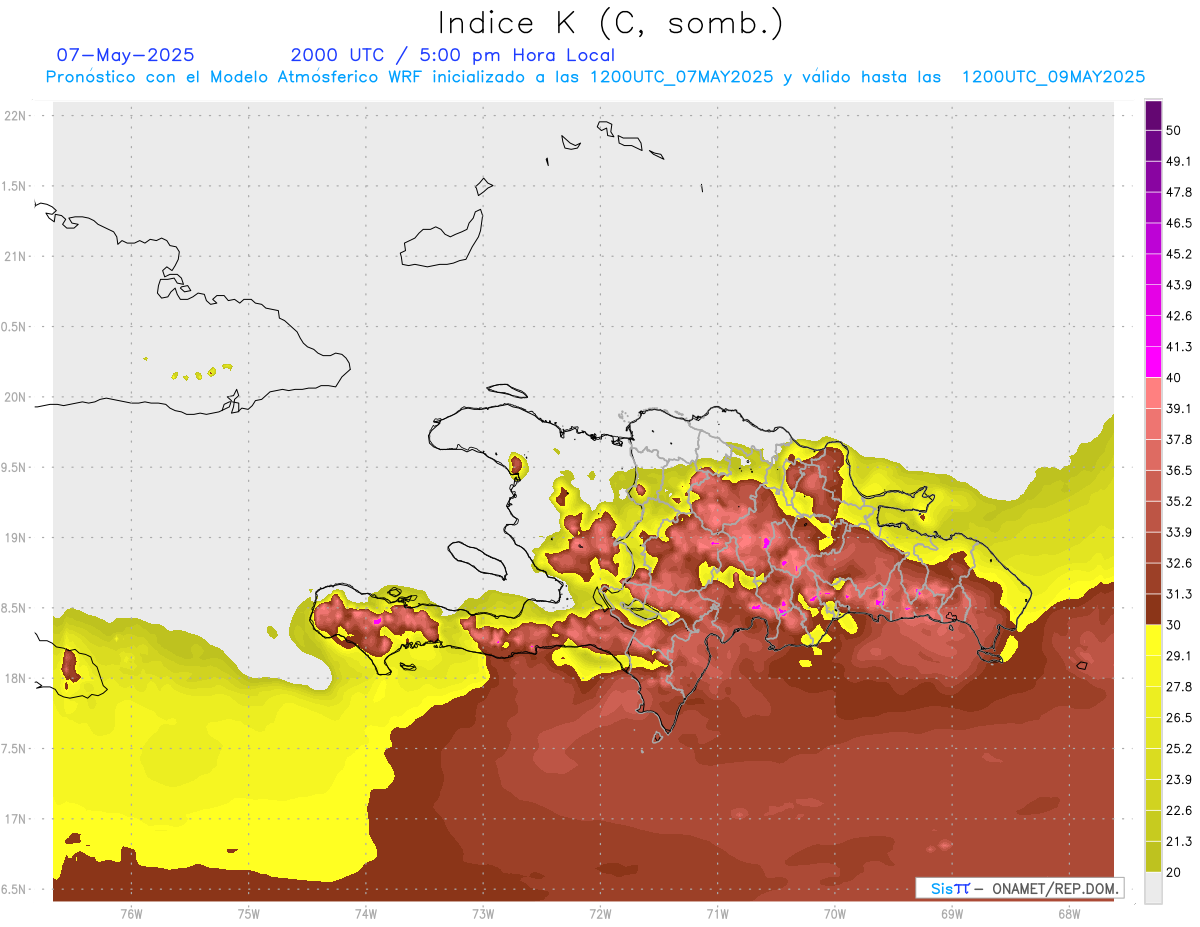
Task: Select the salmon swatch between 39.1 and 40
Action: [x=1153, y=393]
